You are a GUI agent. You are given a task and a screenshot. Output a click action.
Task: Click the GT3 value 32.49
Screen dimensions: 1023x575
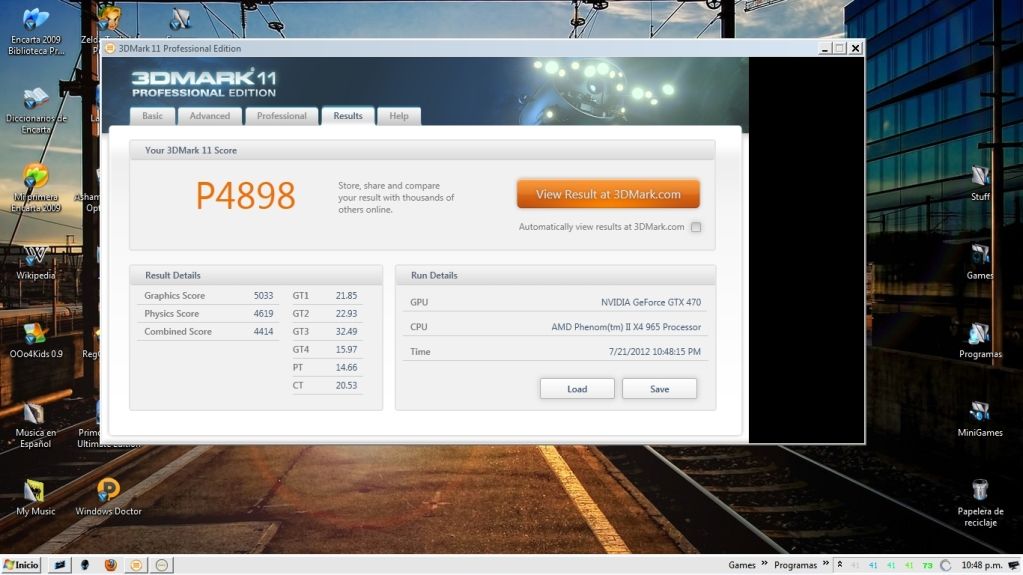click(x=346, y=332)
